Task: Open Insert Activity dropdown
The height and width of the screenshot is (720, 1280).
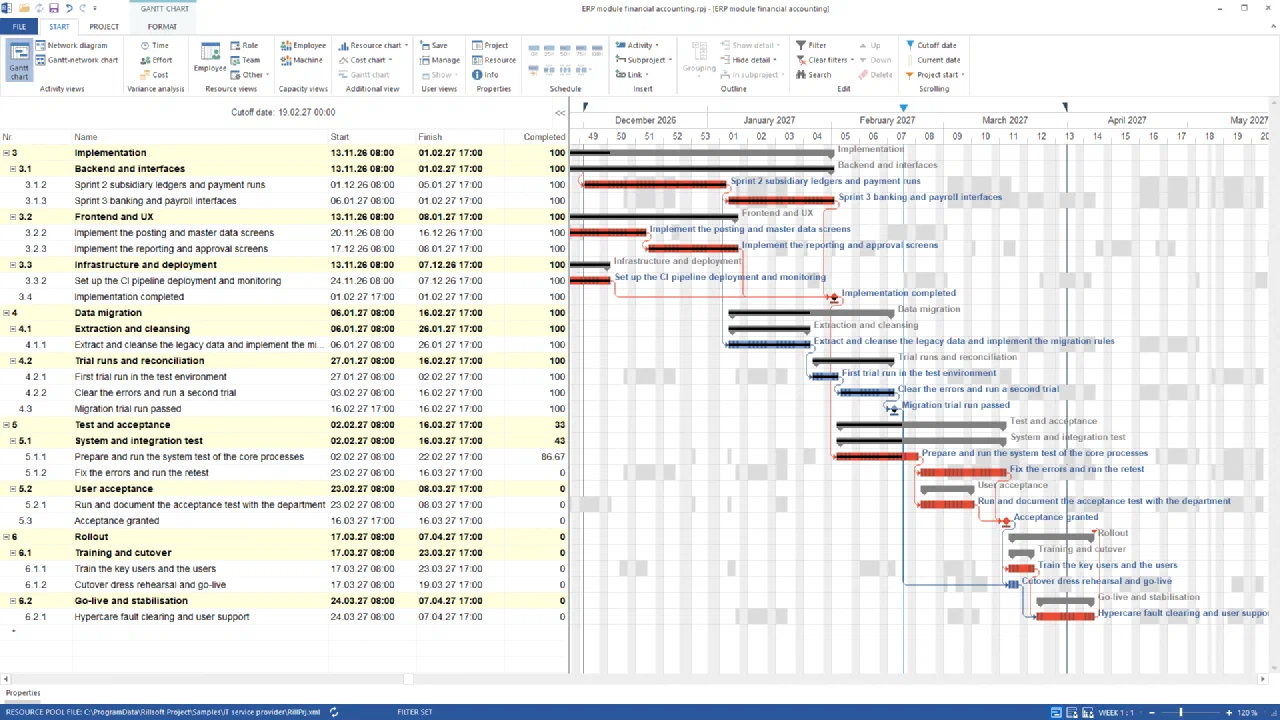Action: 637,45
